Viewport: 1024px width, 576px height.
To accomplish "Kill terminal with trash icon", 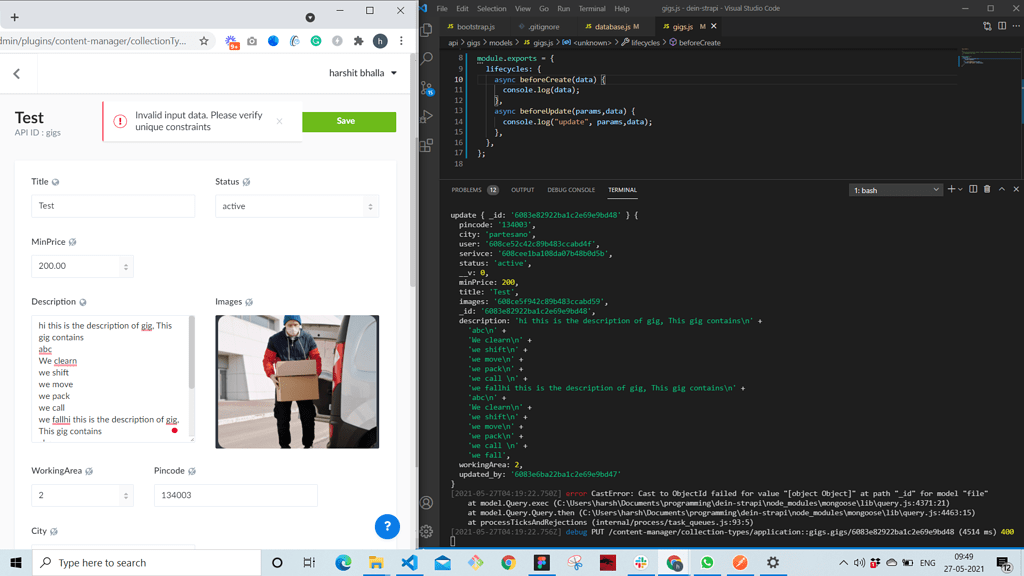I will tap(987, 189).
